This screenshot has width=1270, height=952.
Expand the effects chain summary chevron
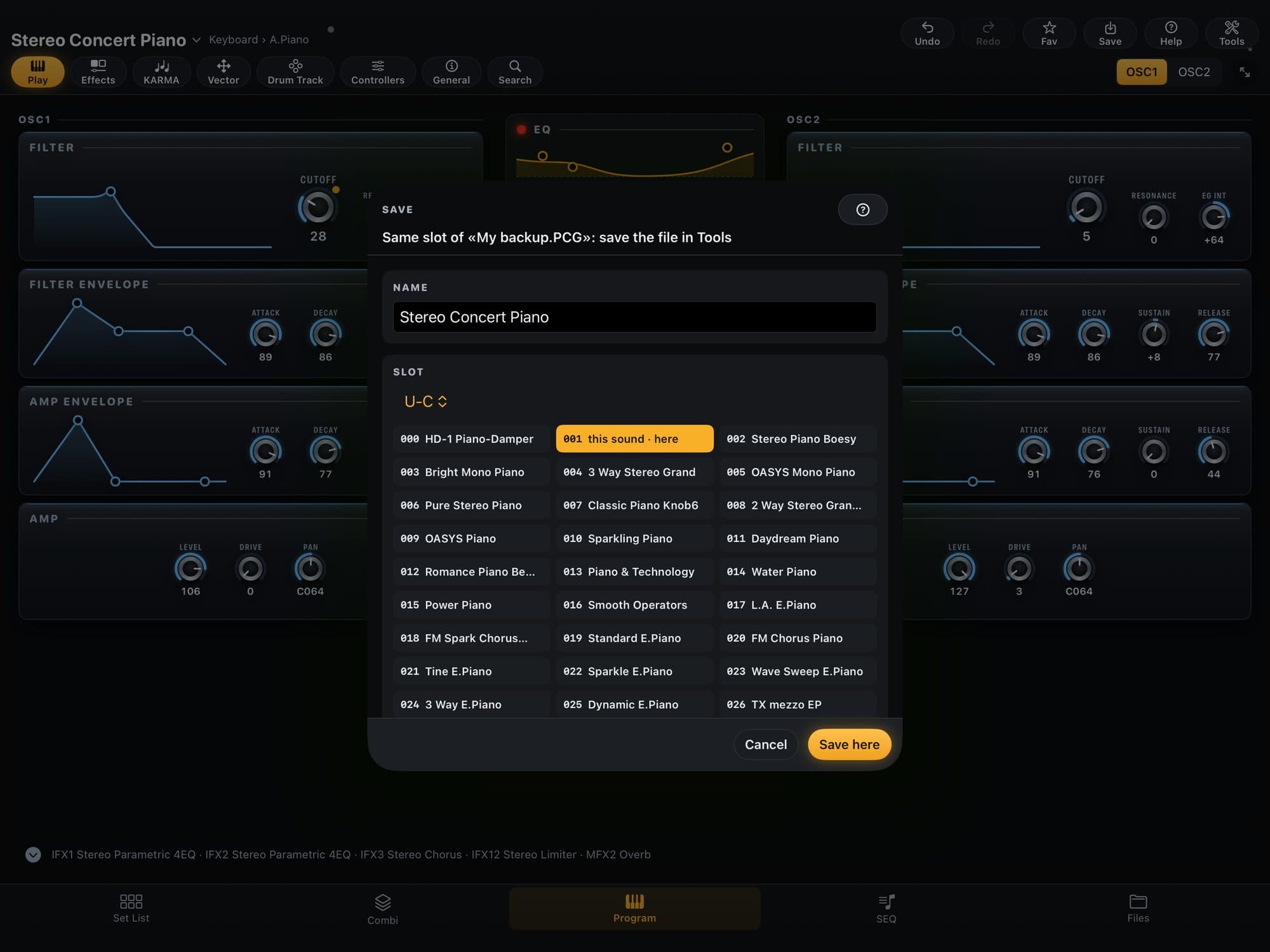coord(33,854)
